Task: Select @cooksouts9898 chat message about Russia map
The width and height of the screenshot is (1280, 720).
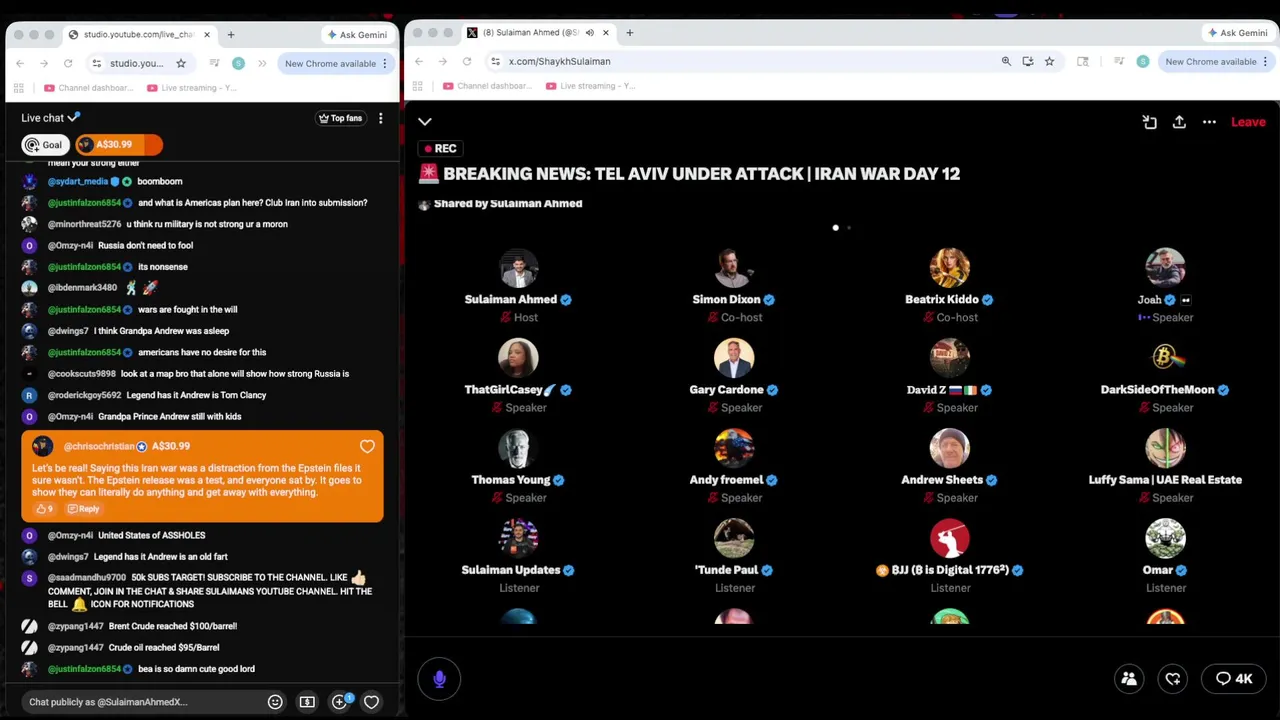Action: click(x=198, y=374)
